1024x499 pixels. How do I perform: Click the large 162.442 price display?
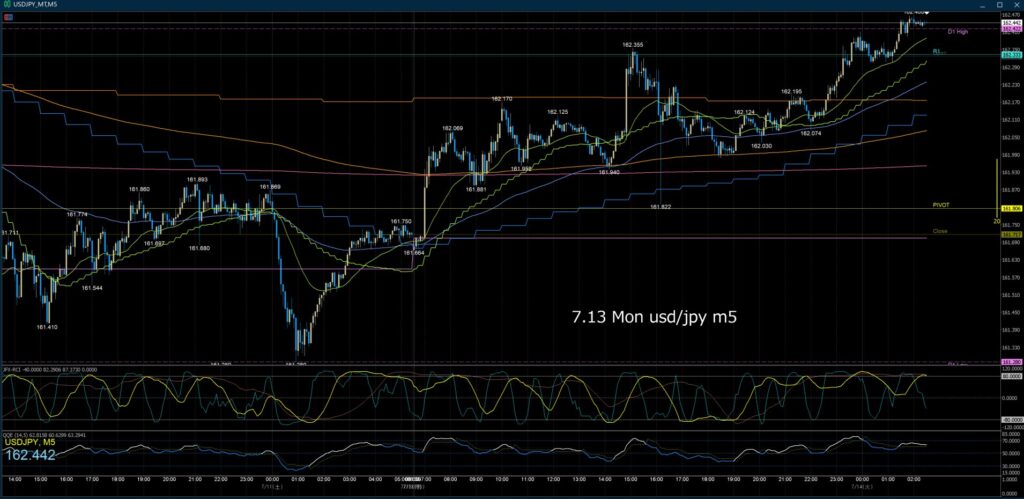tap(30, 454)
